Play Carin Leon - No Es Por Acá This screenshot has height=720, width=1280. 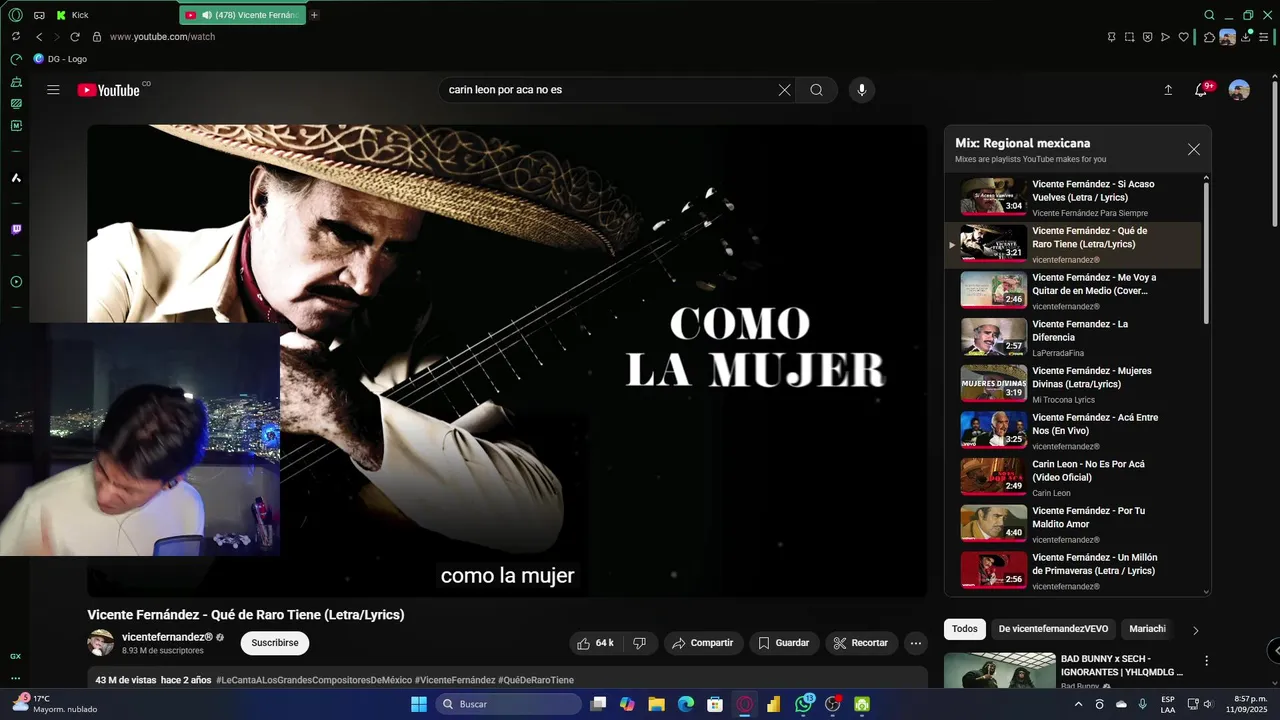click(1073, 477)
